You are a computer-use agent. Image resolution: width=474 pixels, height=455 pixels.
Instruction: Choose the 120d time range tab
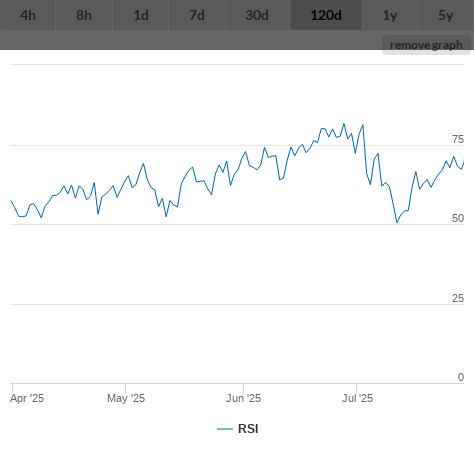tap(326, 15)
